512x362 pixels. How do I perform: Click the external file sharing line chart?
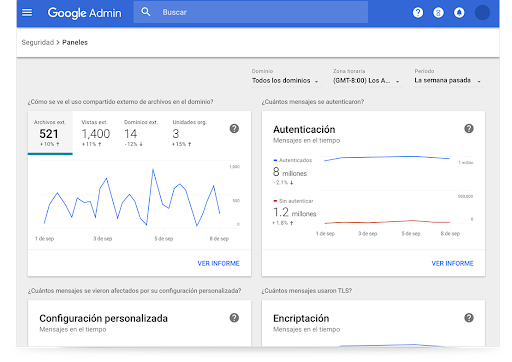pos(132,198)
